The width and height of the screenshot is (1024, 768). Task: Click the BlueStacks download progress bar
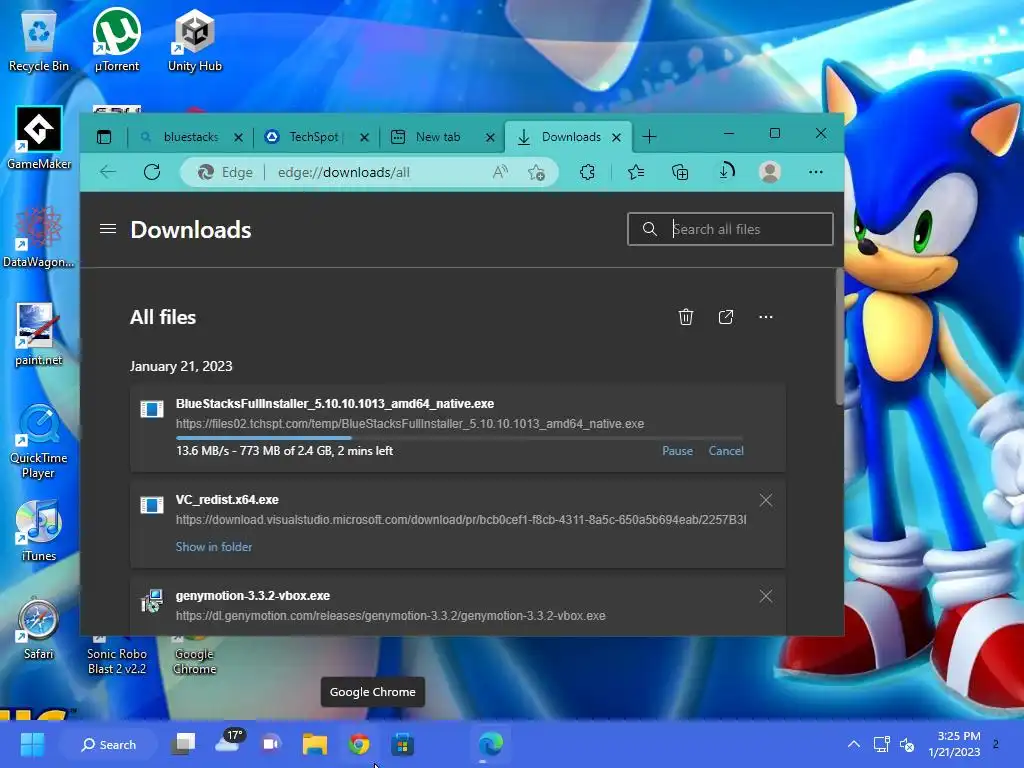pyautogui.click(x=459, y=438)
